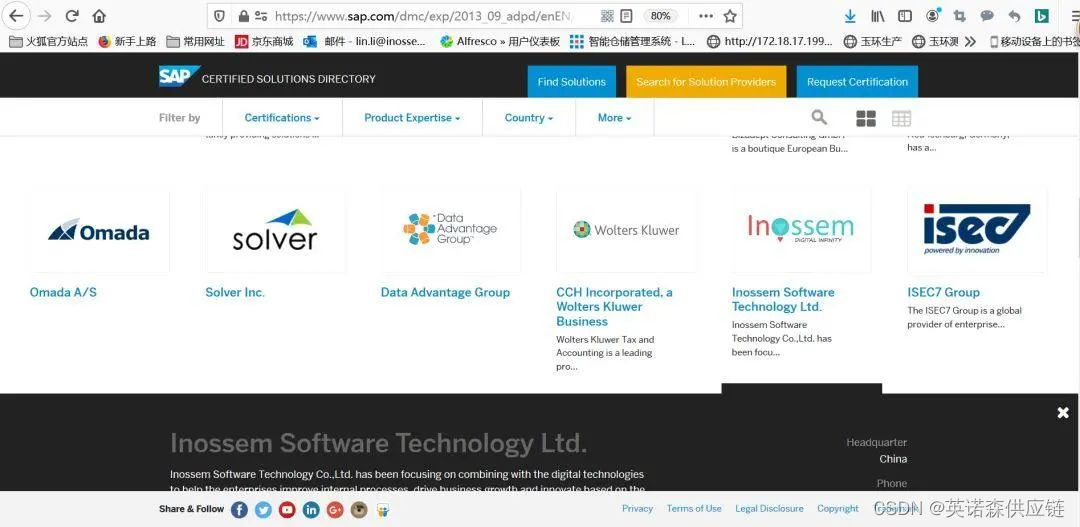Open the Privacy footer link
Image resolution: width=1080 pixels, height=527 pixels.
point(637,508)
